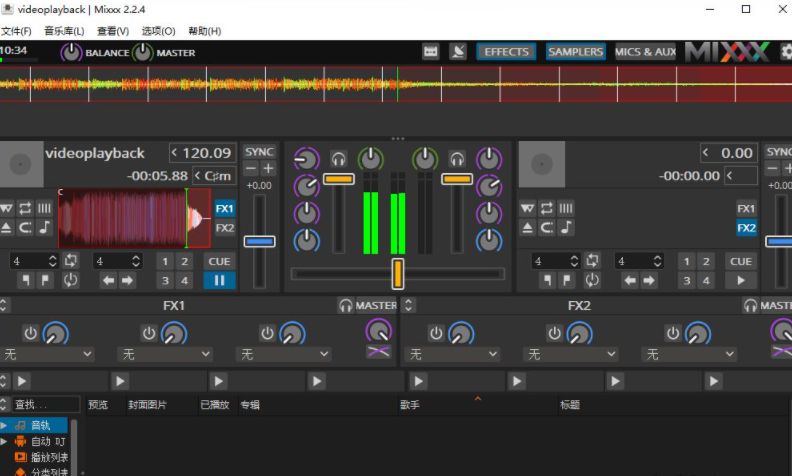Set the loop-out marker on left deck
Viewport: 792px width, 476px height.
pyautogui.click(x=45, y=280)
